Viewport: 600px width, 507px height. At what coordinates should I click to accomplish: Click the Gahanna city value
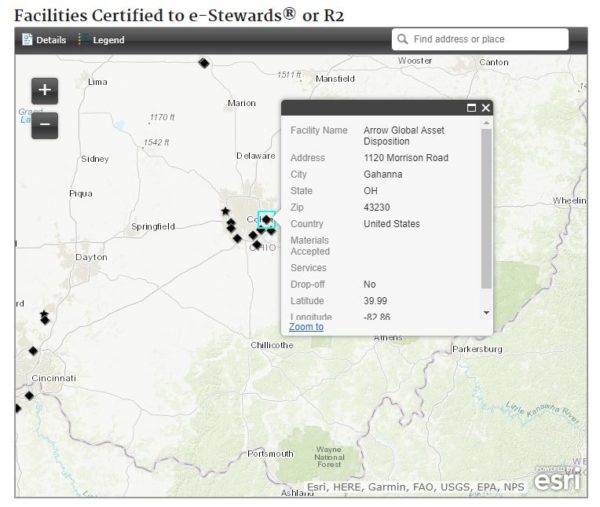coord(383,174)
